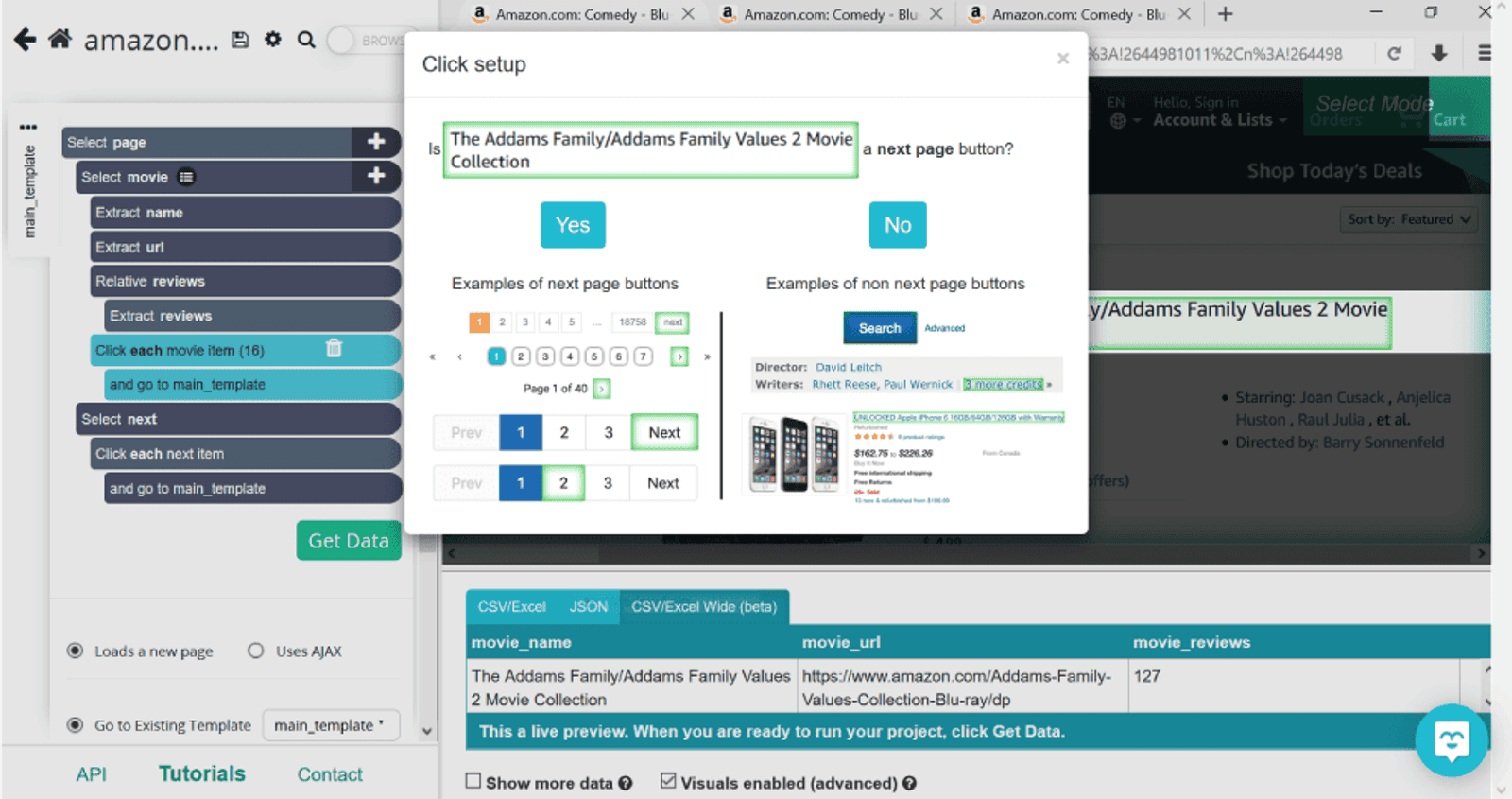Screen dimensions: 1512x799
Task: Delete the Click each movie item command
Action: [x=334, y=349]
